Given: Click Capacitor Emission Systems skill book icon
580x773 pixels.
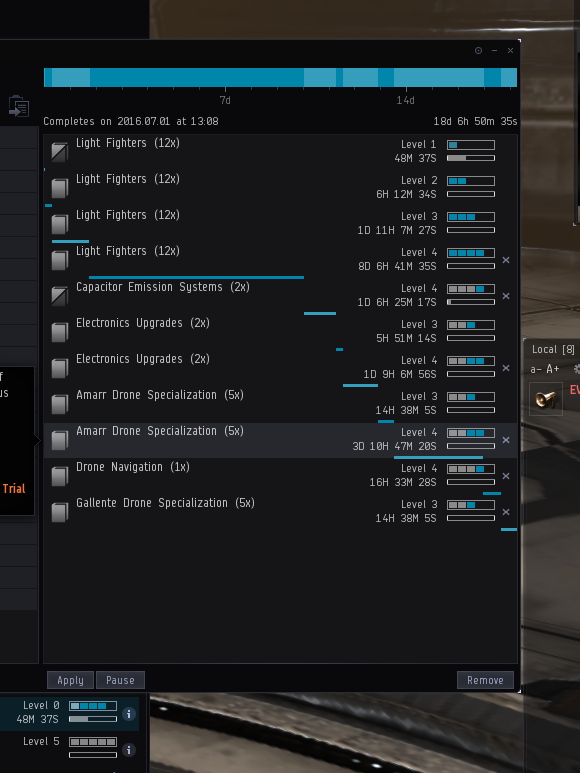Looking at the screenshot, I should pos(60,296).
